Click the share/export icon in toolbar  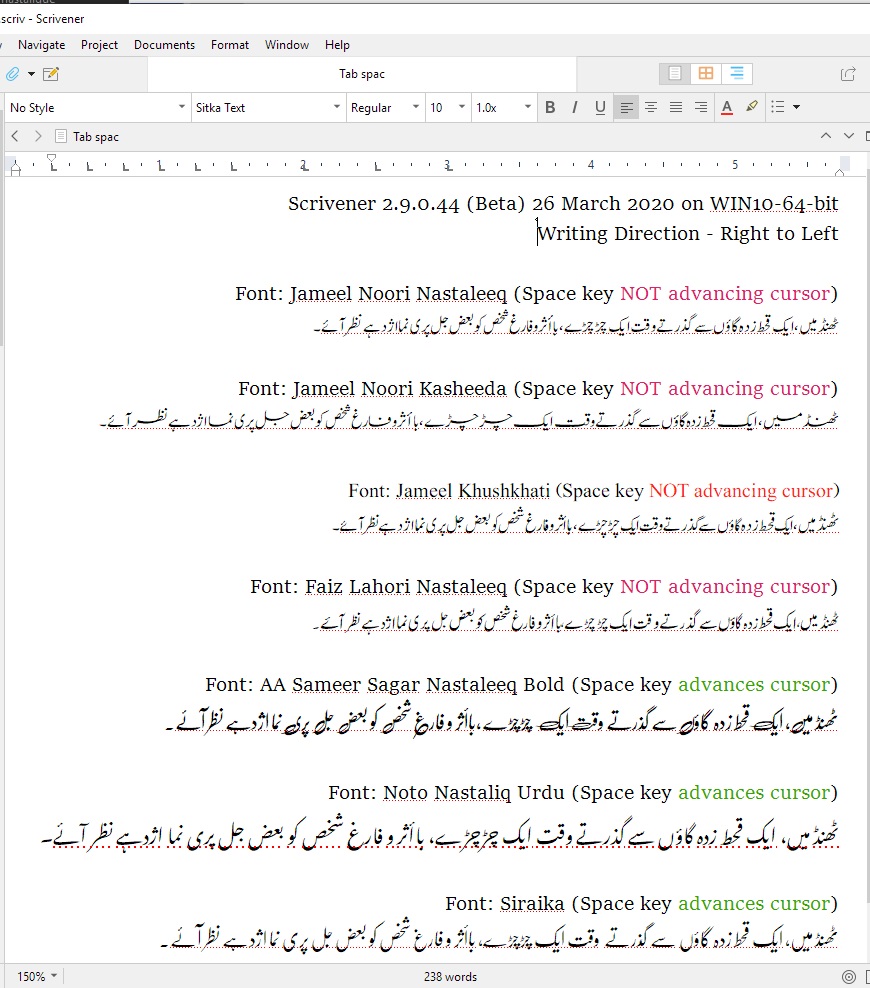pyautogui.click(x=848, y=74)
